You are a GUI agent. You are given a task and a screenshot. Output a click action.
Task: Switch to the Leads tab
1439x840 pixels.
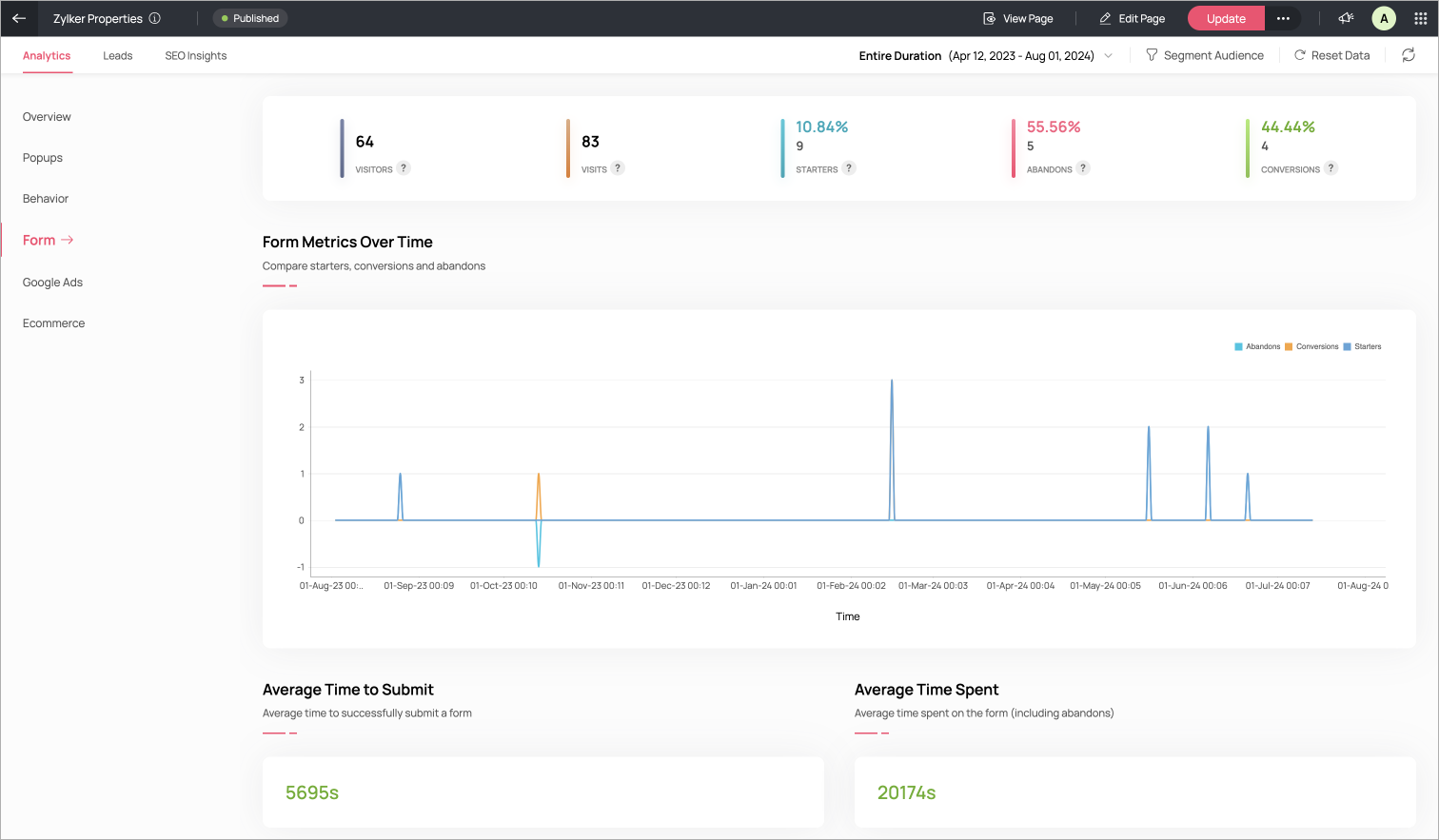tap(118, 56)
